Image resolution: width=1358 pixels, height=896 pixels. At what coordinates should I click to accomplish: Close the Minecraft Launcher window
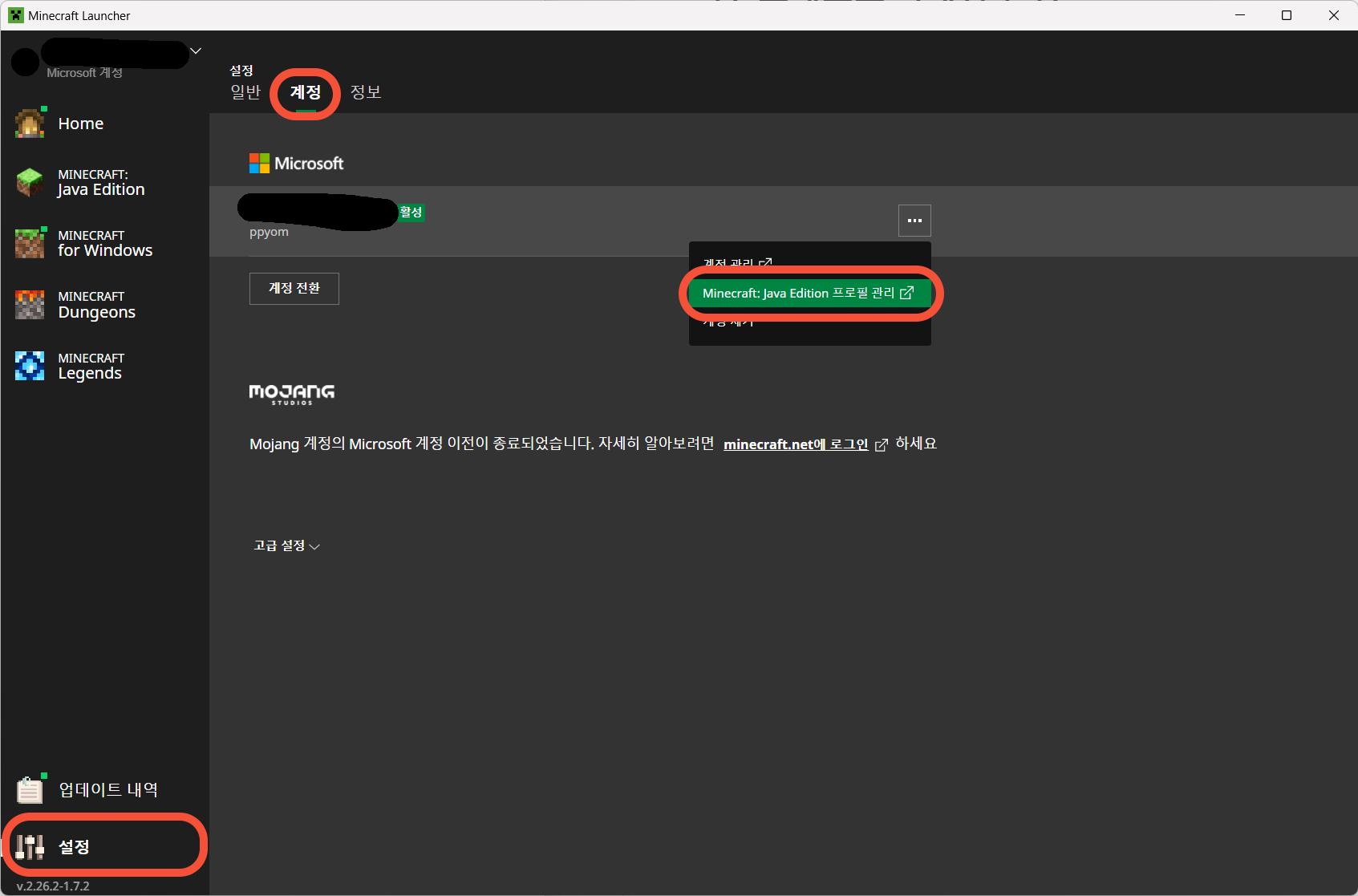(x=1334, y=15)
